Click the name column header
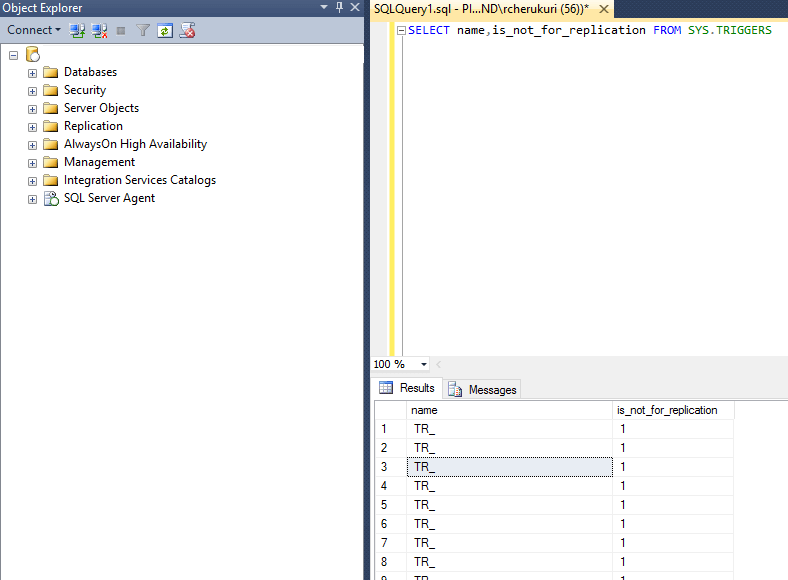 click(509, 410)
